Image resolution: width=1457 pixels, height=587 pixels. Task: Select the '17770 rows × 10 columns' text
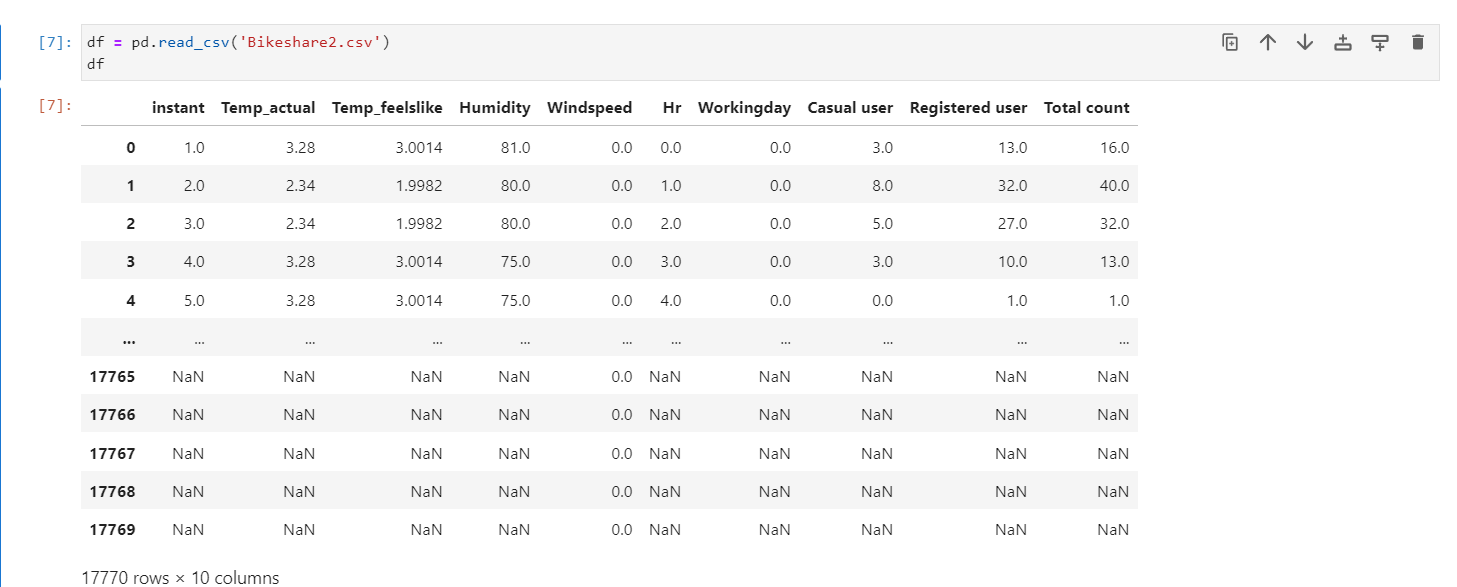click(x=178, y=577)
